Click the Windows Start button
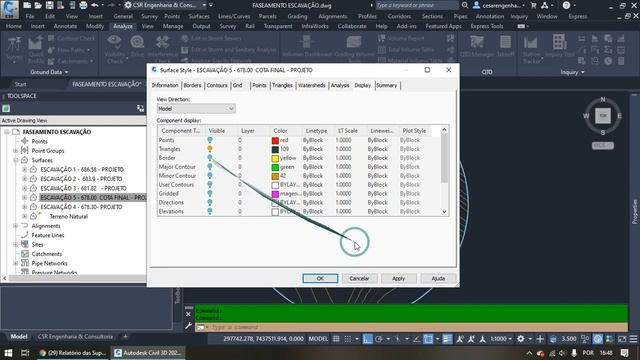The height and width of the screenshot is (360, 640). coord(8,353)
